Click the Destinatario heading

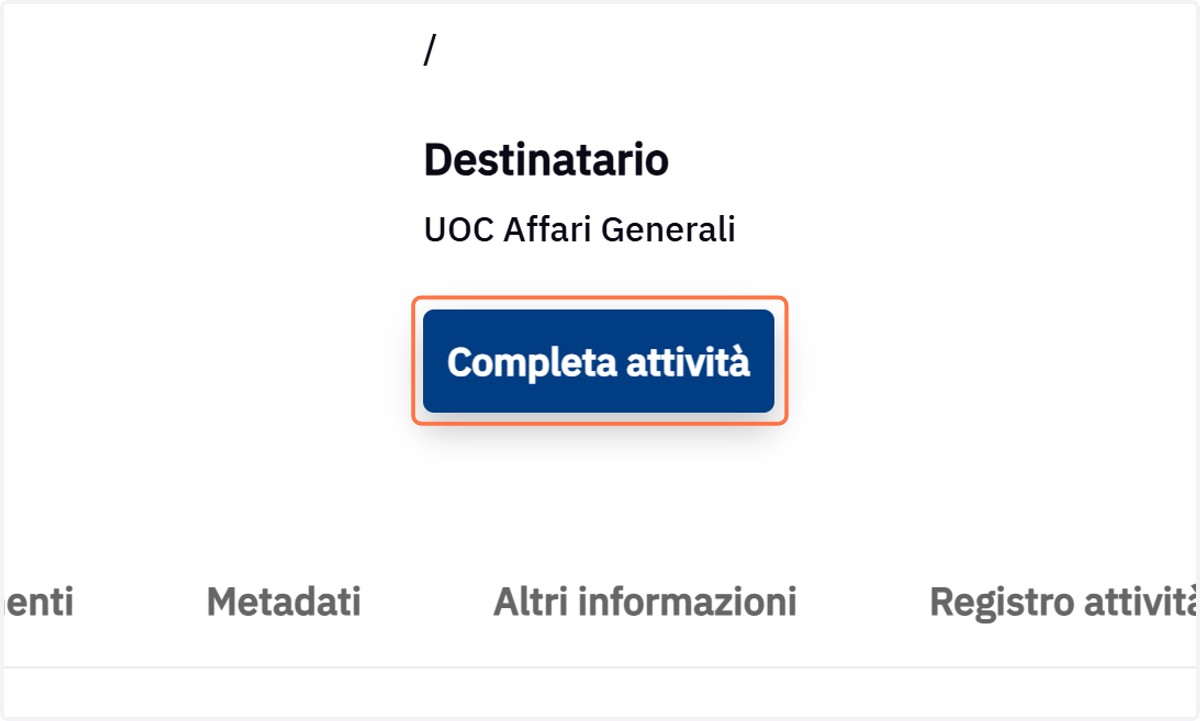click(x=546, y=160)
